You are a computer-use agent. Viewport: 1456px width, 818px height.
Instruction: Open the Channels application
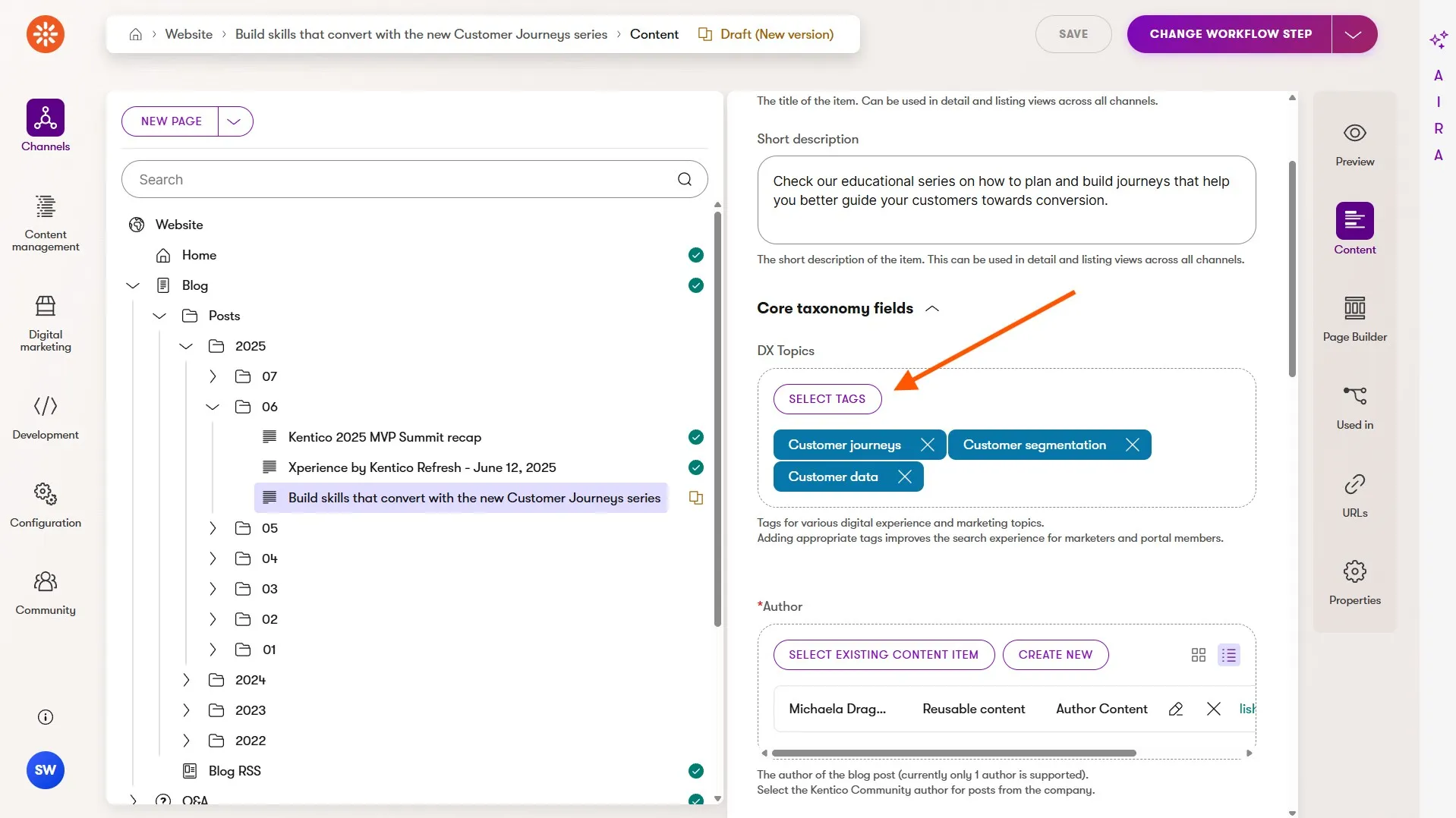[x=46, y=126]
